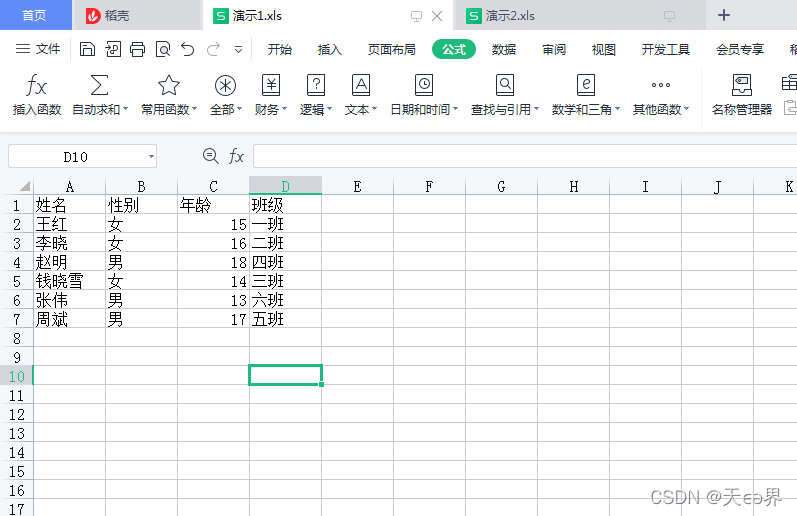
Task: Click the Select All corner triangle
Action: pos(24,186)
